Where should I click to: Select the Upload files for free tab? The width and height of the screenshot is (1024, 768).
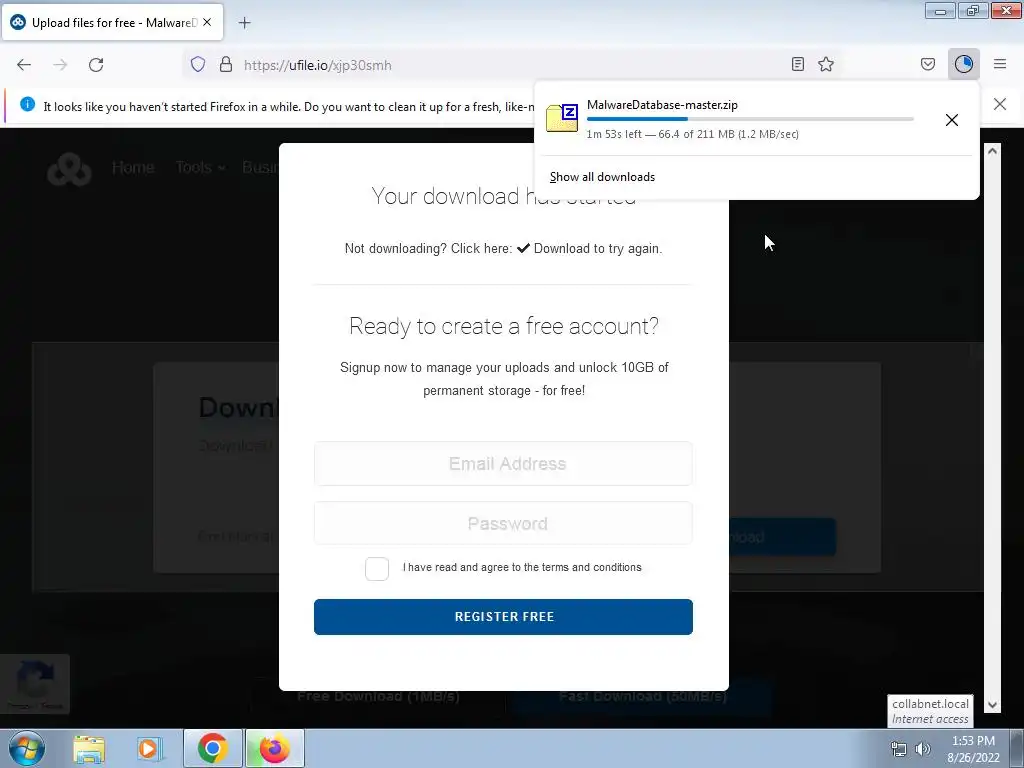pyautogui.click(x=112, y=22)
